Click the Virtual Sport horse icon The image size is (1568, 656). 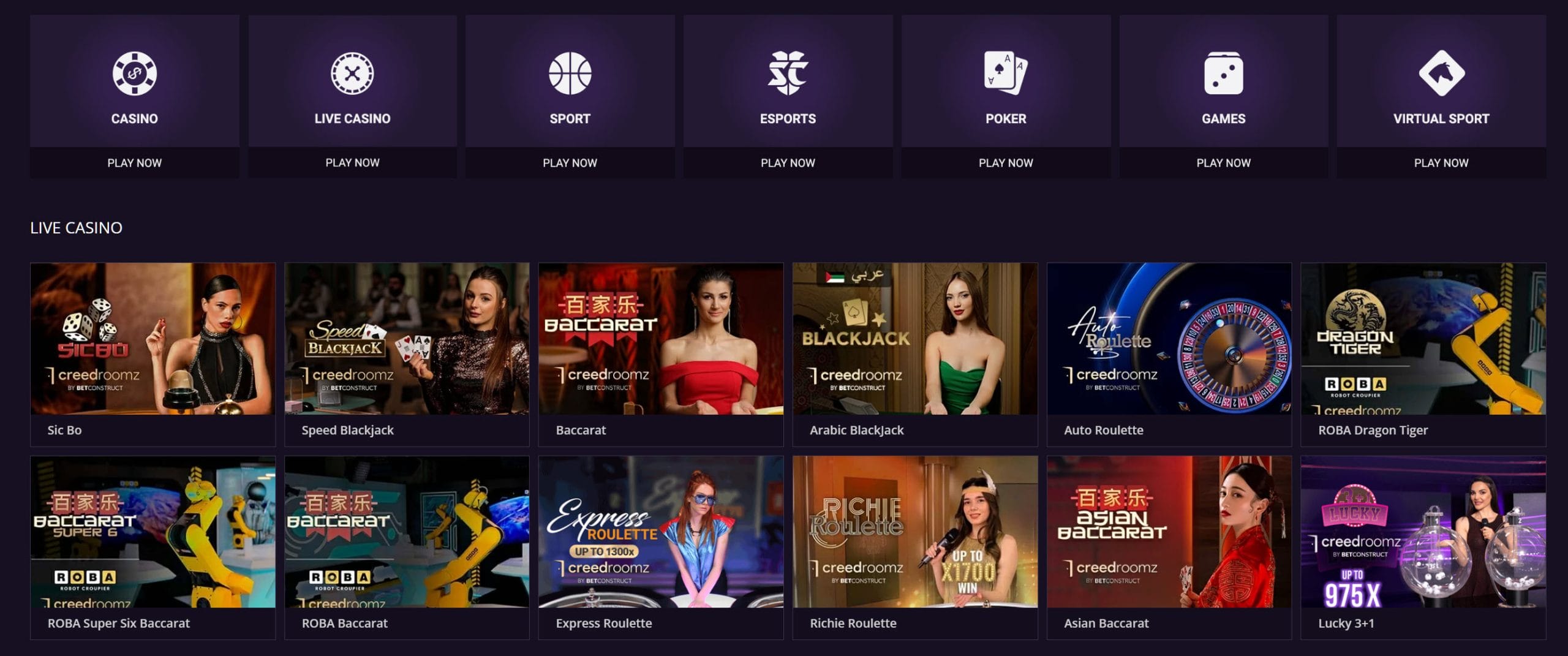point(1441,74)
